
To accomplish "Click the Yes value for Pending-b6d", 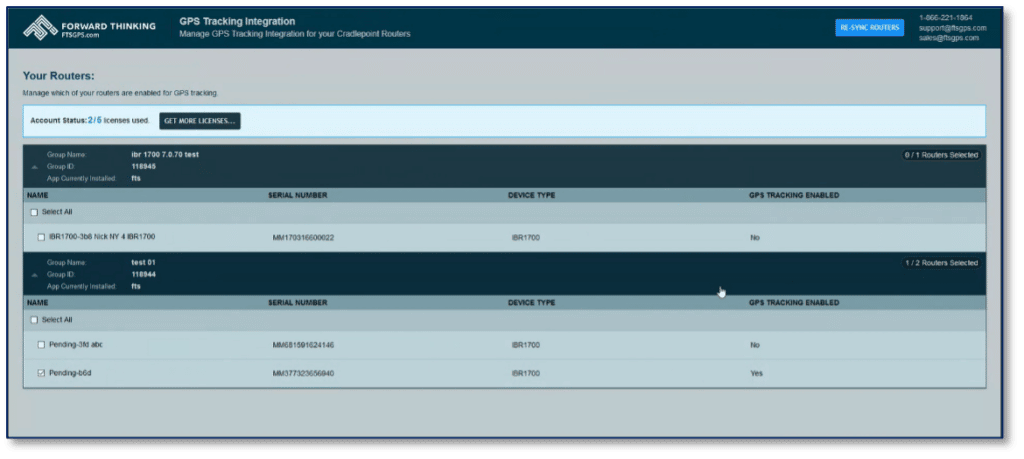I will [x=756, y=373].
